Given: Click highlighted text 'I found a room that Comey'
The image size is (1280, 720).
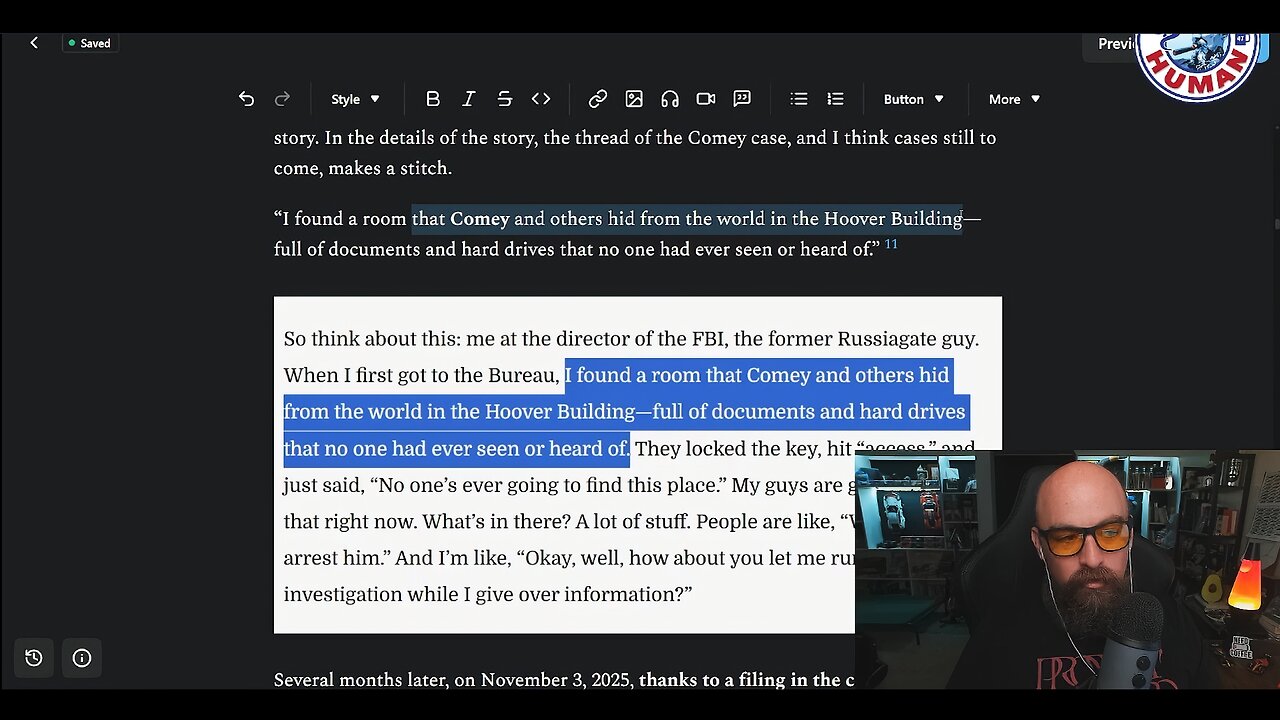Looking at the screenshot, I should (x=689, y=375).
